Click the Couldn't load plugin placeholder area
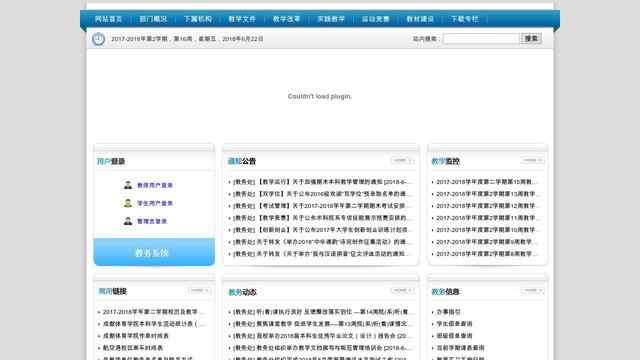 (320, 96)
